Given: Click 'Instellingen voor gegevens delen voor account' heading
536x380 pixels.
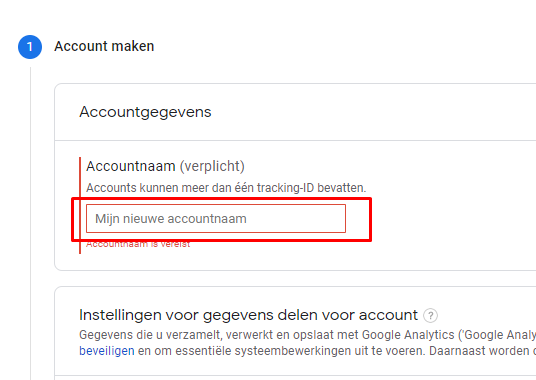Looking at the screenshot, I should pyautogui.click(x=248, y=315).
